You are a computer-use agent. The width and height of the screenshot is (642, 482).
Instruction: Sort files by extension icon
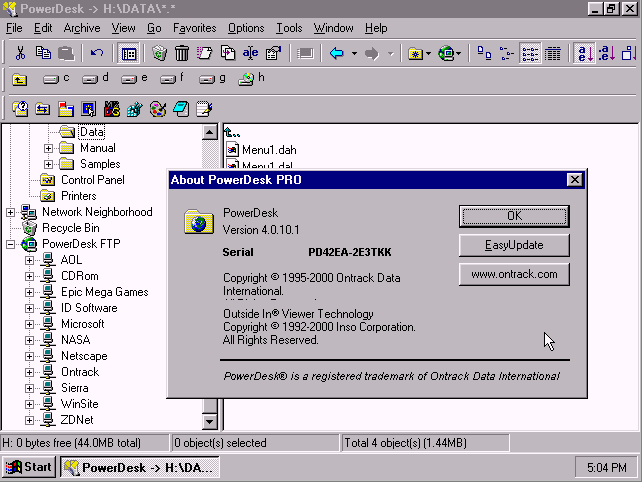tap(606, 54)
